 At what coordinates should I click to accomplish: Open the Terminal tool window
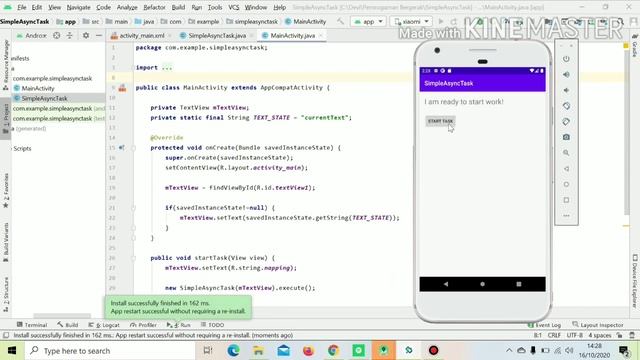click(x=32, y=325)
